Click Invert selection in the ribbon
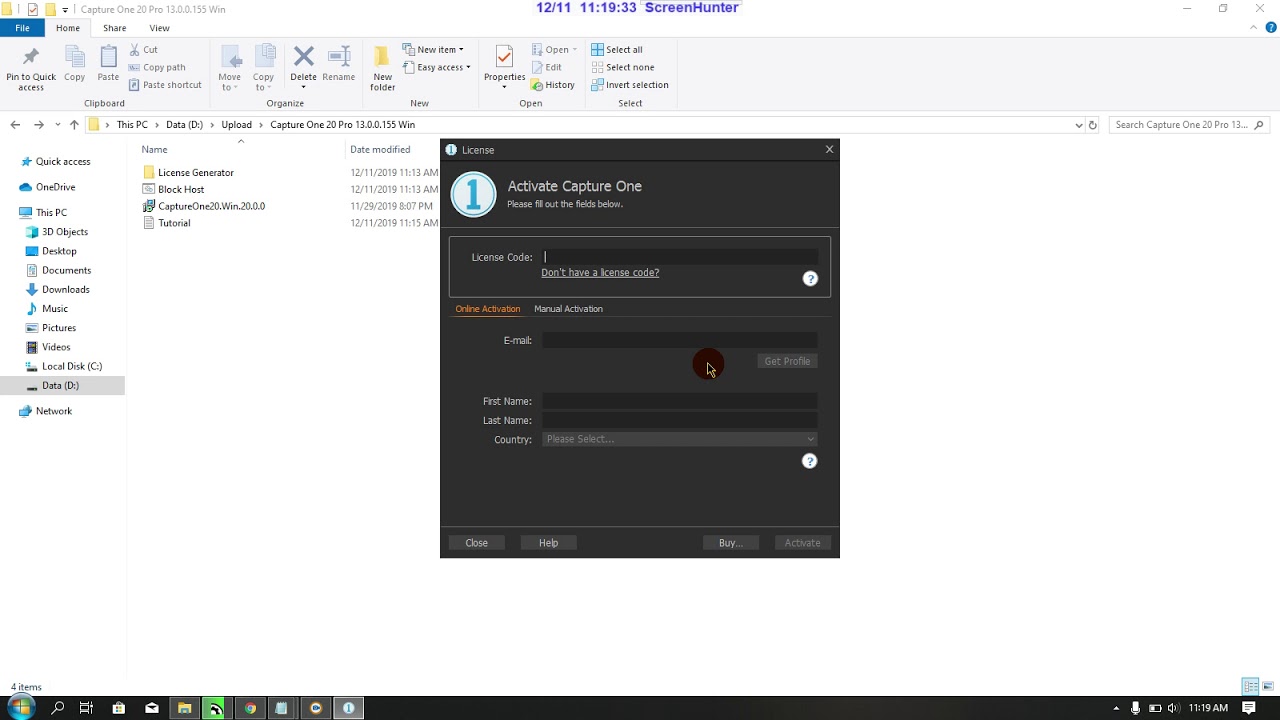The width and height of the screenshot is (1280, 720). [630, 85]
